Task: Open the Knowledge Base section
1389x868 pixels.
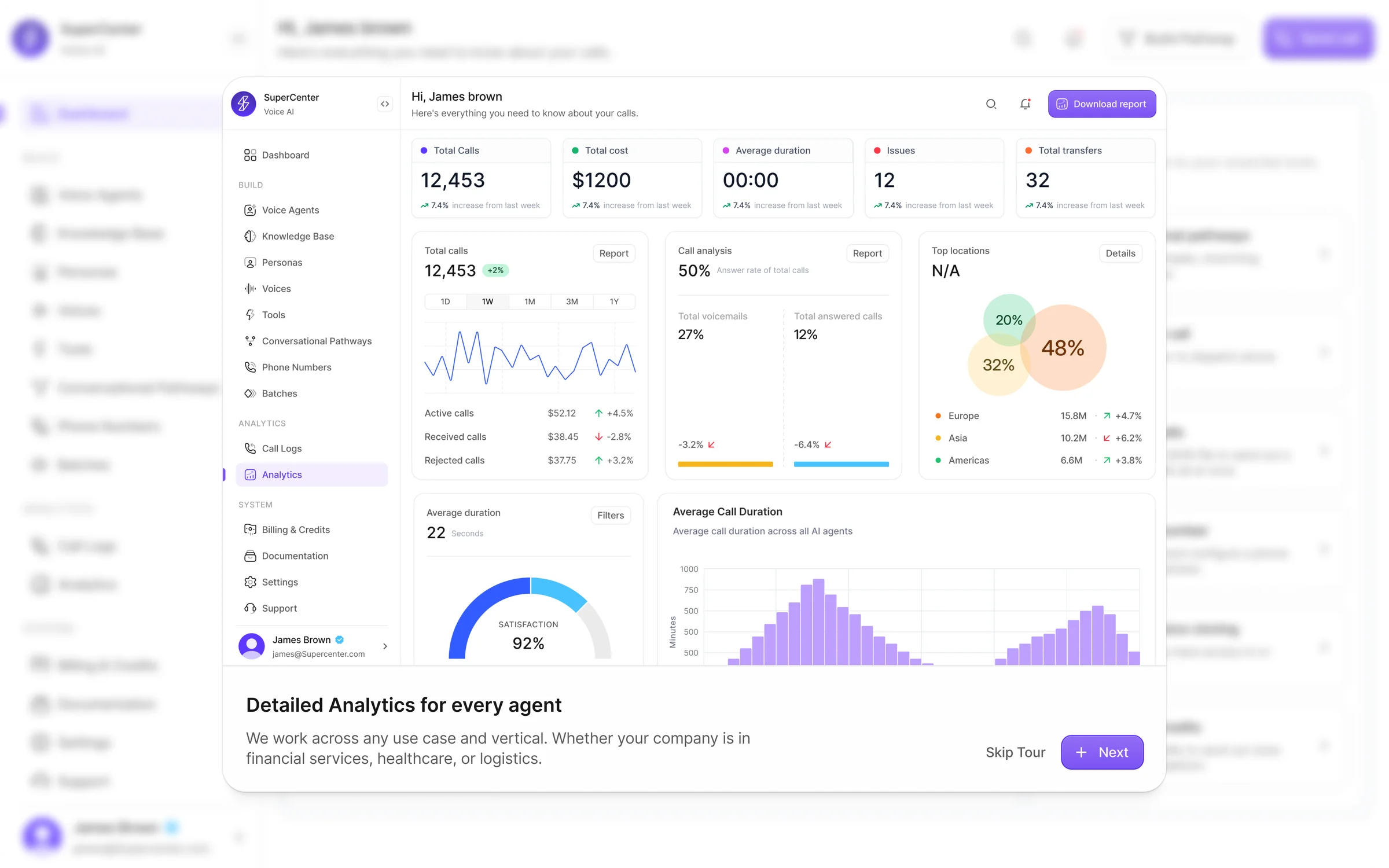Action: click(297, 236)
